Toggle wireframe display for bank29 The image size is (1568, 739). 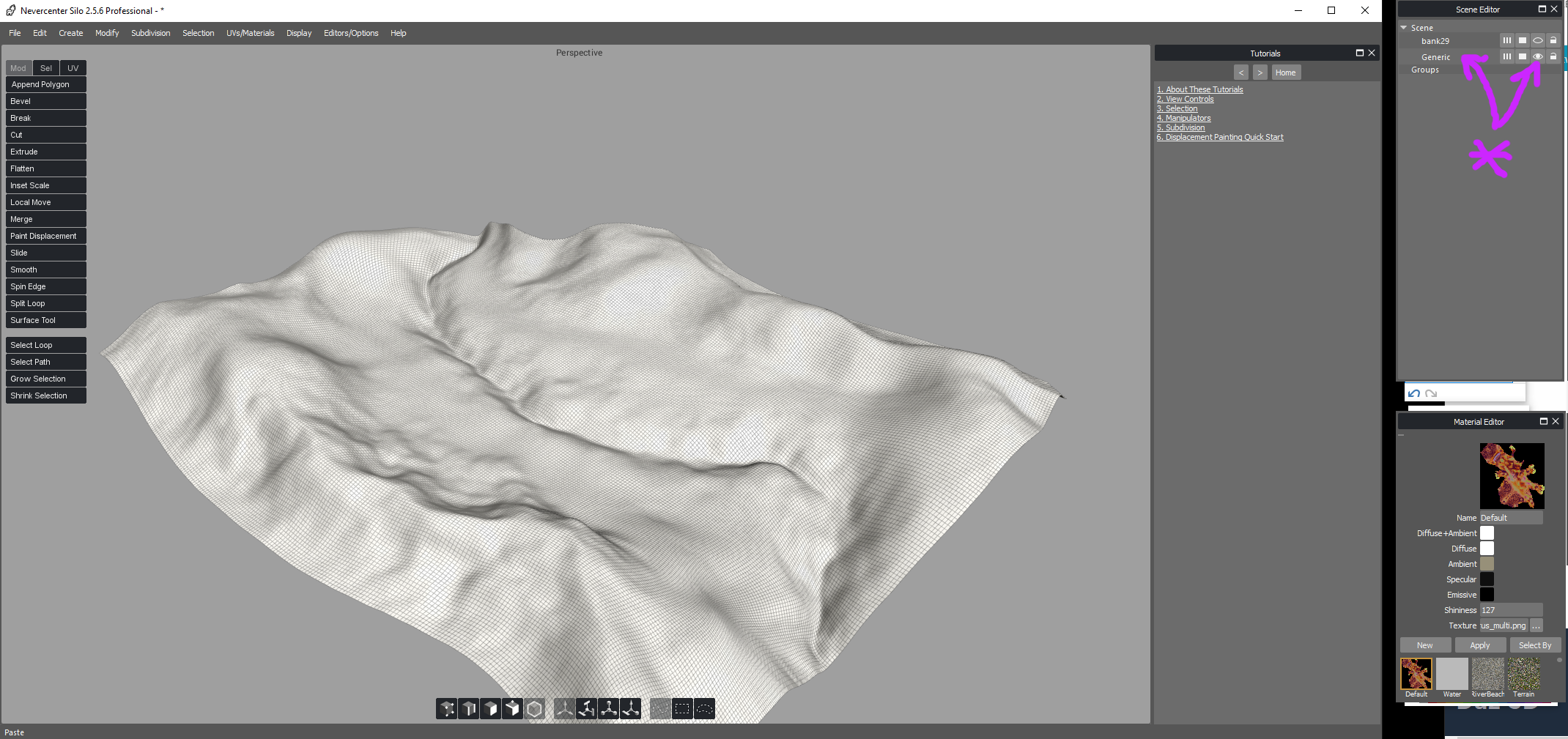click(1507, 41)
